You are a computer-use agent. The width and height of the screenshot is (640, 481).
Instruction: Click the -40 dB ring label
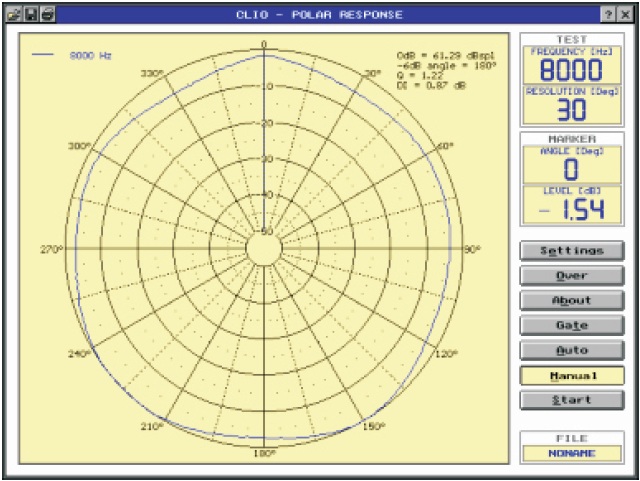(x=266, y=195)
